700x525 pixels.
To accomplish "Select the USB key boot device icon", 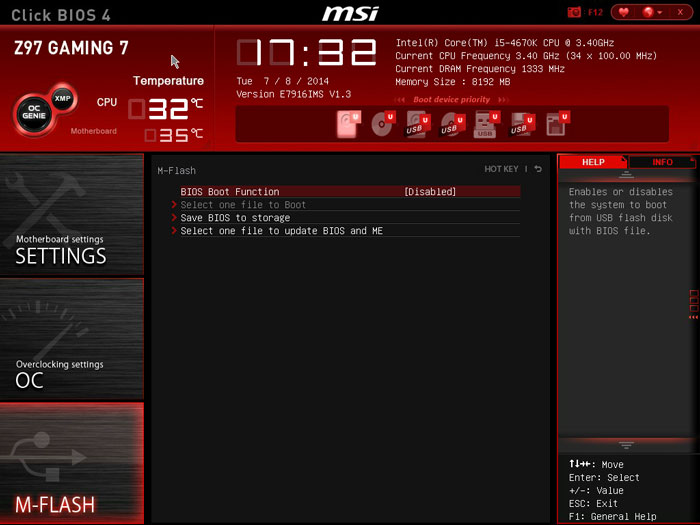I will click(x=486, y=124).
